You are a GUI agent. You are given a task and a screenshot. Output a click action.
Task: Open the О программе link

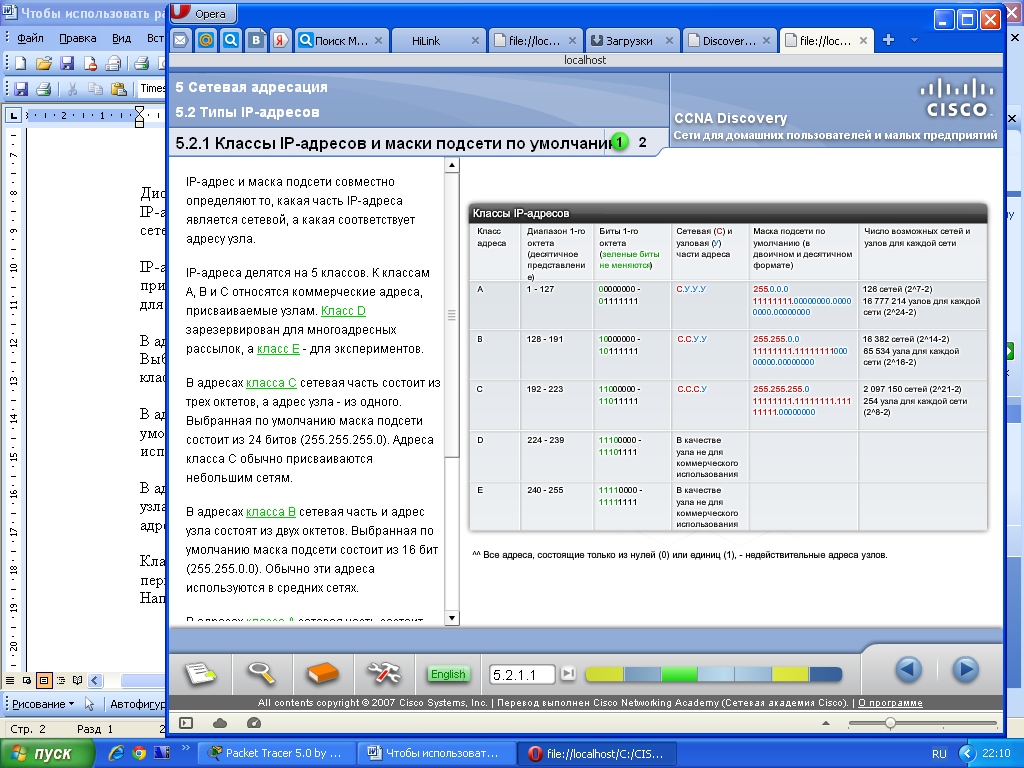(x=890, y=703)
